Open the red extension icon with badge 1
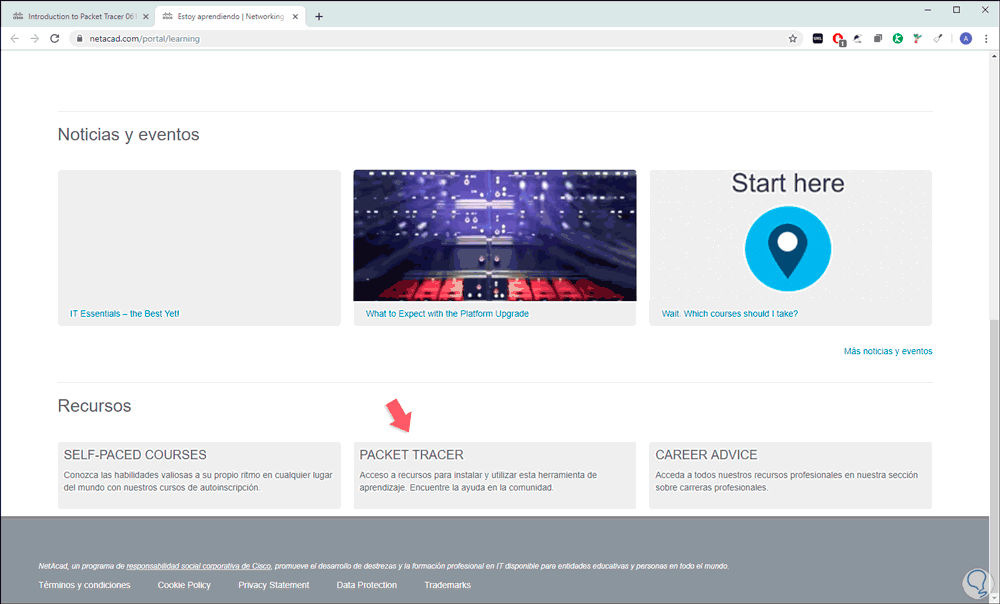 click(838, 39)
